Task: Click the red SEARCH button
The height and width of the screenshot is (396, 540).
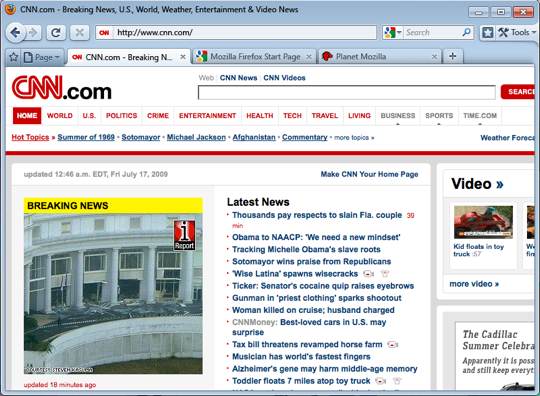Action: pyautogui.click(x=518, y=92)
